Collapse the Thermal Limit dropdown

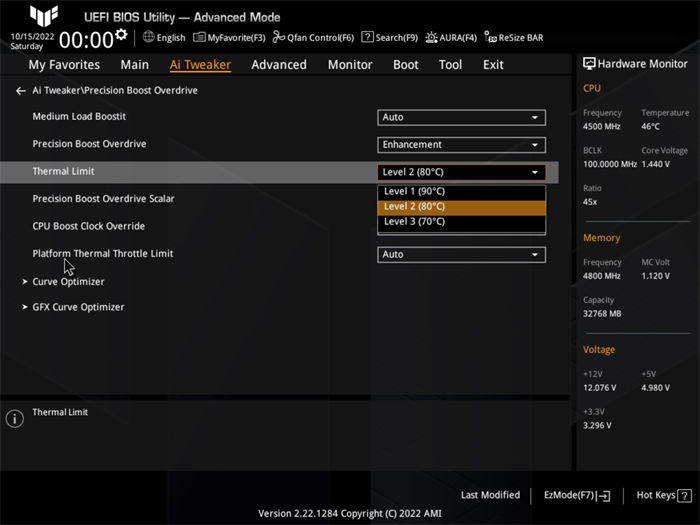pos(461,172)
